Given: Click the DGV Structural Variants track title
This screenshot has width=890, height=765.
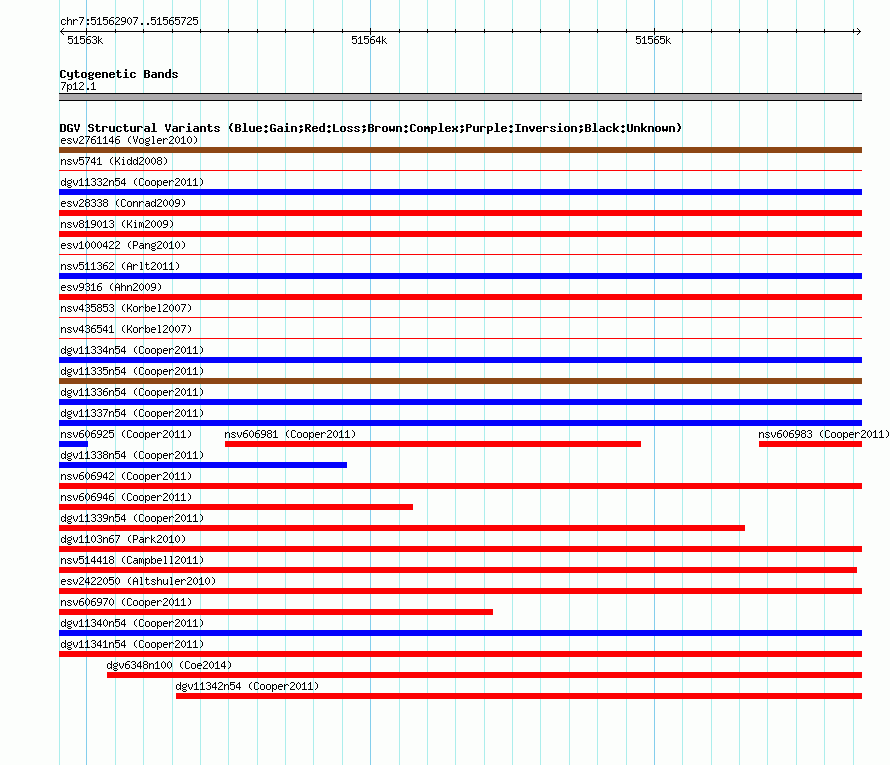Looking at the screenshot, I should tap(371, 128).
